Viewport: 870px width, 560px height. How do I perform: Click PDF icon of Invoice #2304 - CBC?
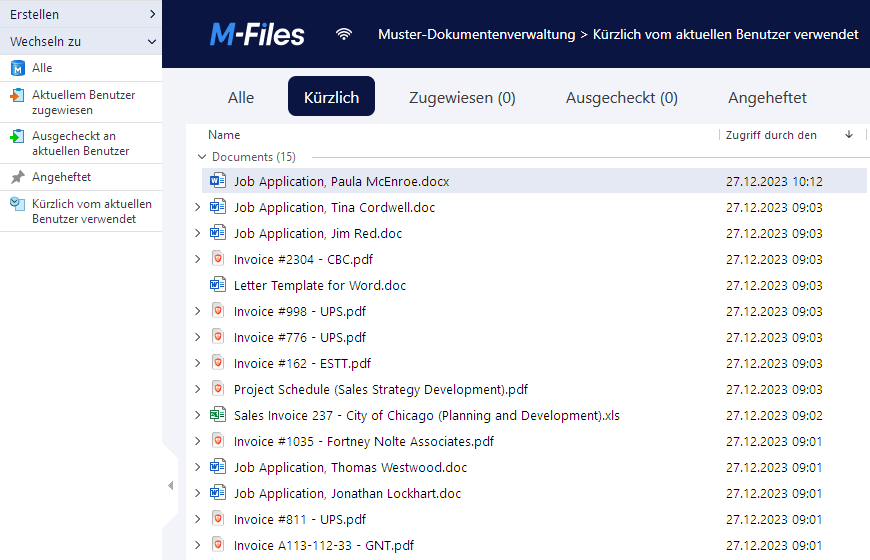[x=218, y=259]
